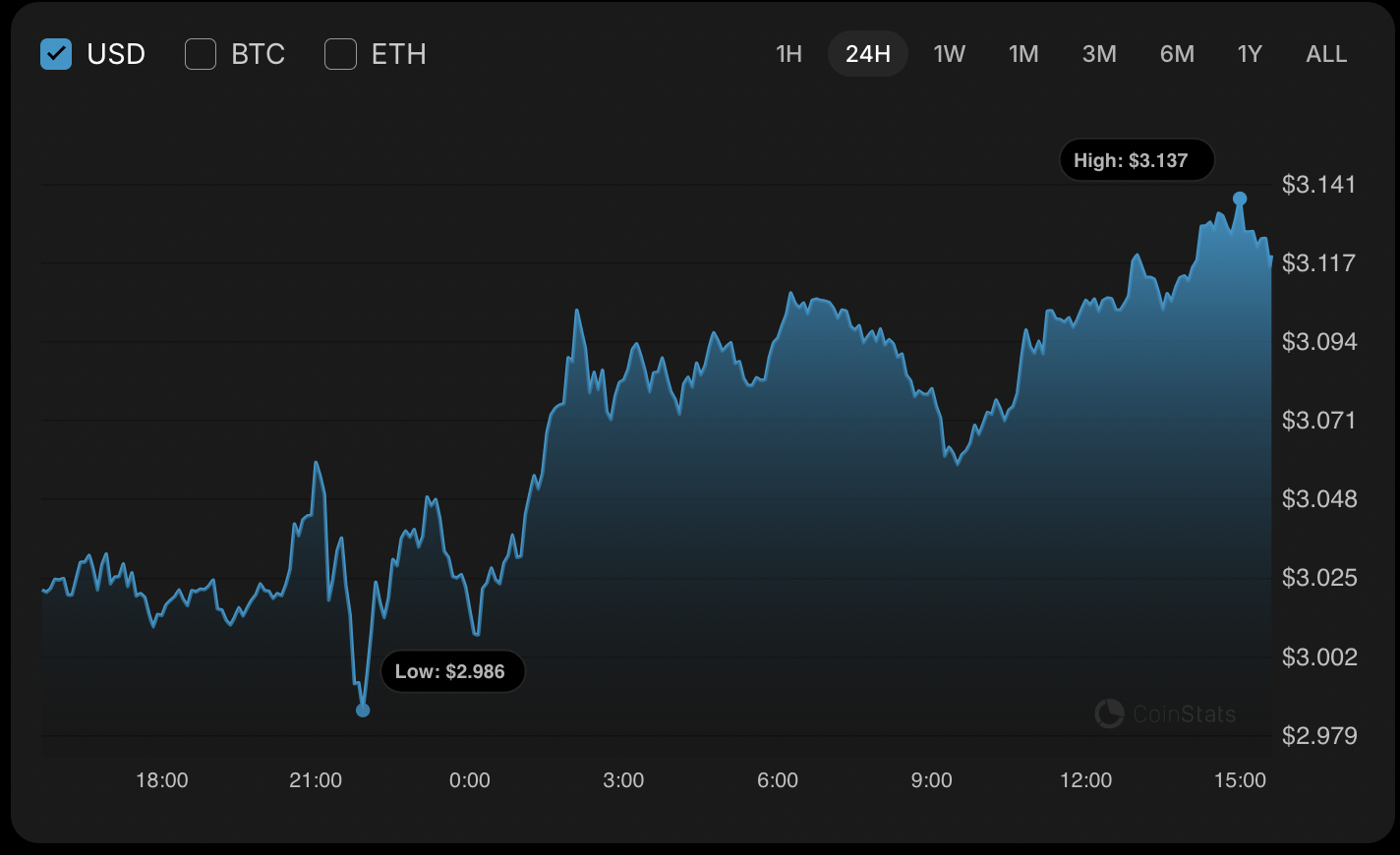Select the 3M time range

tap(1099, 54)
